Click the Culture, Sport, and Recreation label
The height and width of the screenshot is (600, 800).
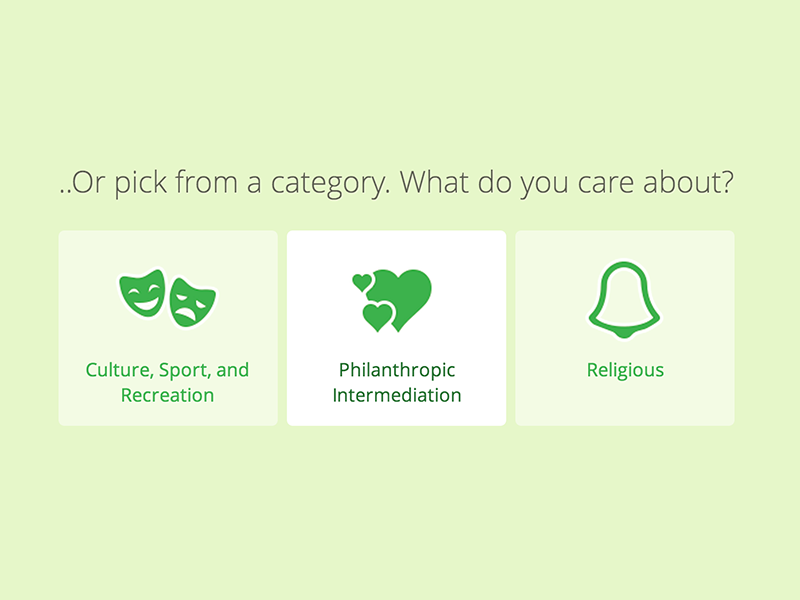click(168, 382)
